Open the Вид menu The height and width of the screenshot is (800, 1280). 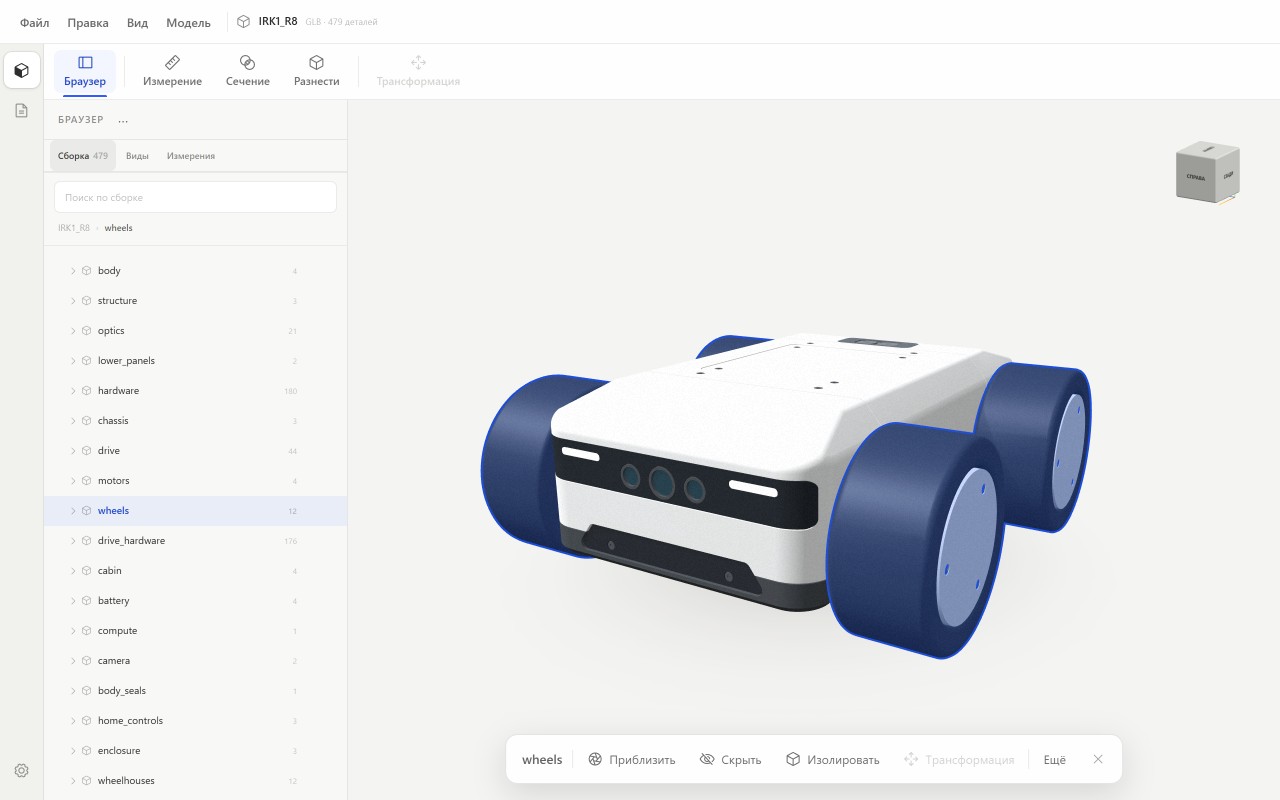pyautogui.click(x=138, y=22)
